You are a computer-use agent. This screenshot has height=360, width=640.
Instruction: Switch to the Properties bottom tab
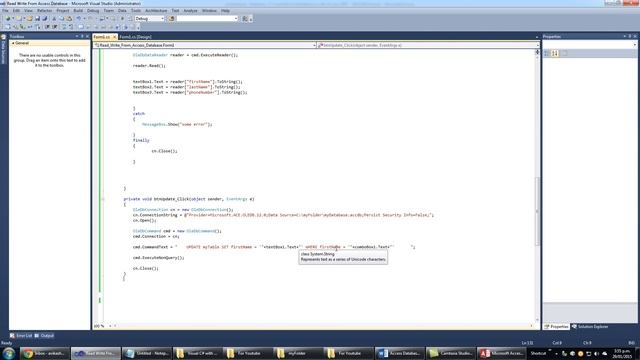tap(557, 327)
